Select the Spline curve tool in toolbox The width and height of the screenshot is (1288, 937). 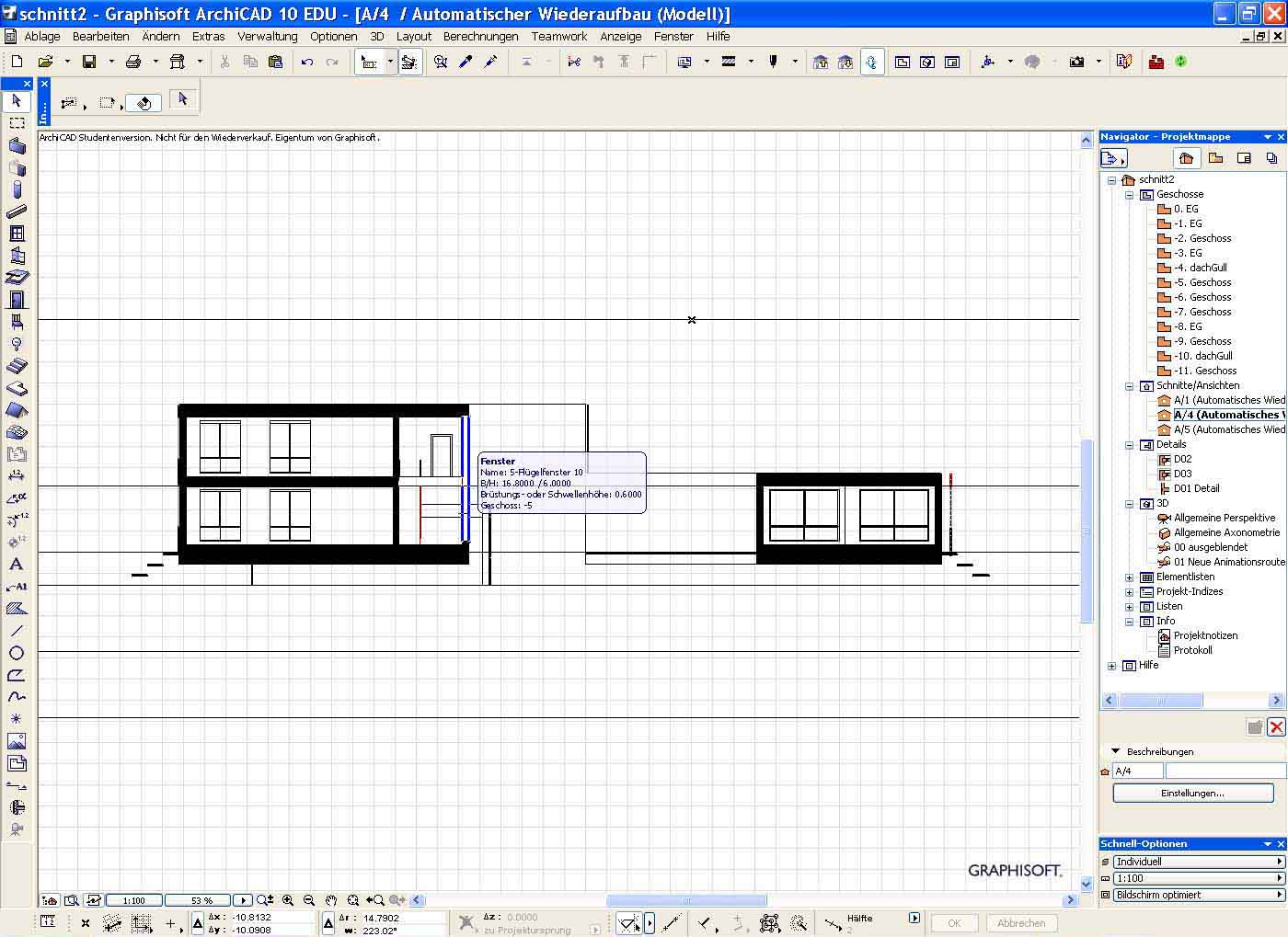coord(17,697)
